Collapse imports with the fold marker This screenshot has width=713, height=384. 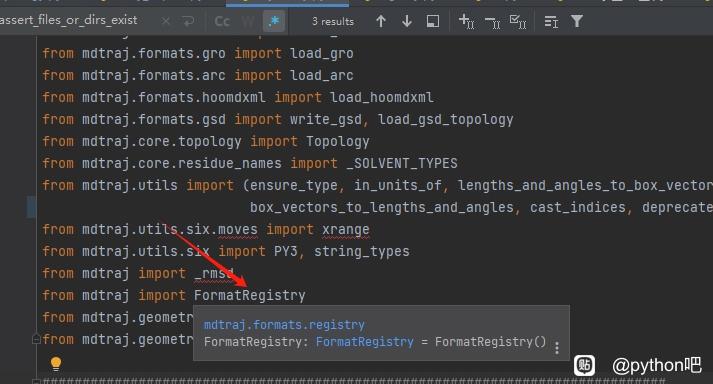(x=36, y=339)
